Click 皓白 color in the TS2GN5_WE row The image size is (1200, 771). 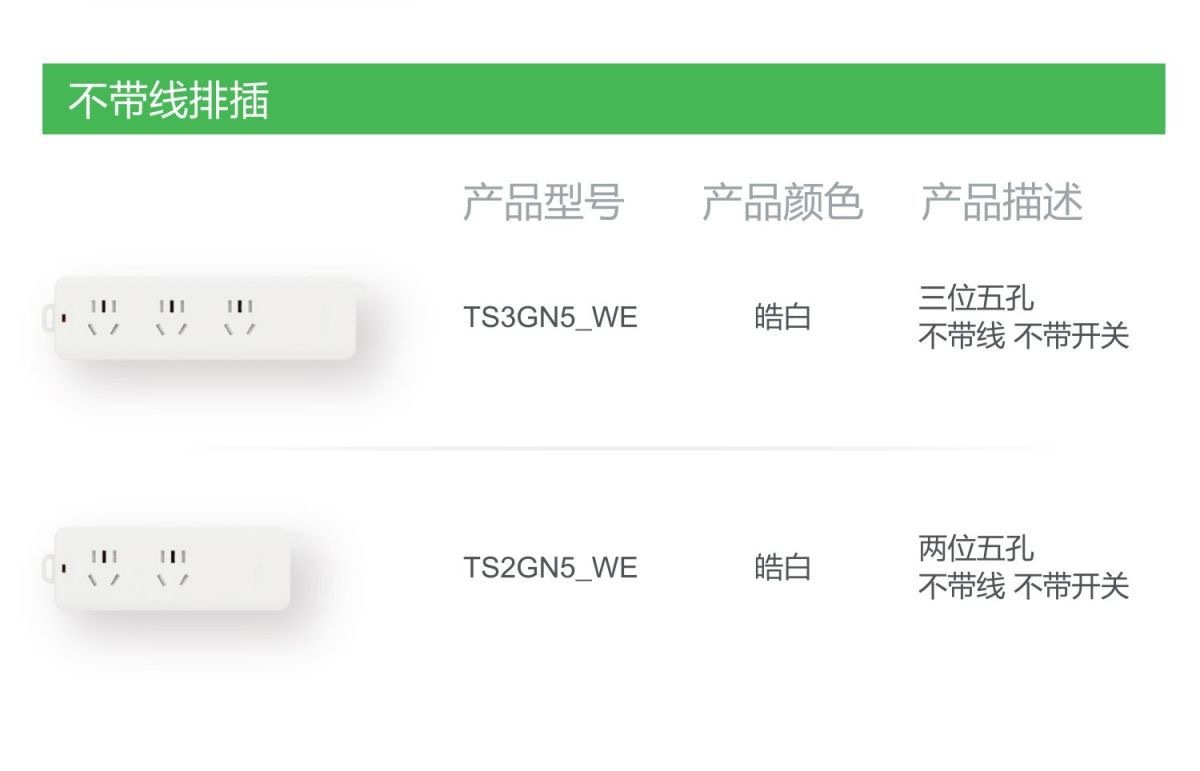click(782, 568)
